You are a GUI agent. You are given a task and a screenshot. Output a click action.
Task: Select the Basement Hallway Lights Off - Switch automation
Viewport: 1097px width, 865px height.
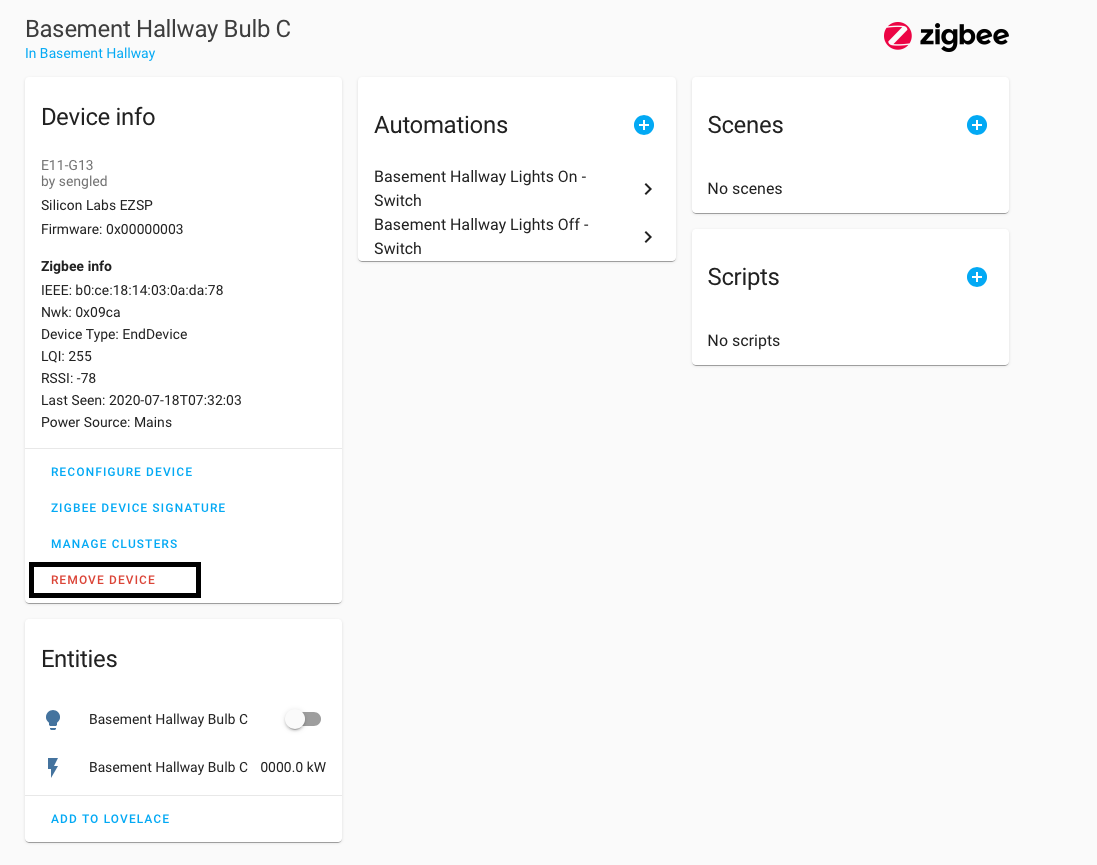pos(480,236)
